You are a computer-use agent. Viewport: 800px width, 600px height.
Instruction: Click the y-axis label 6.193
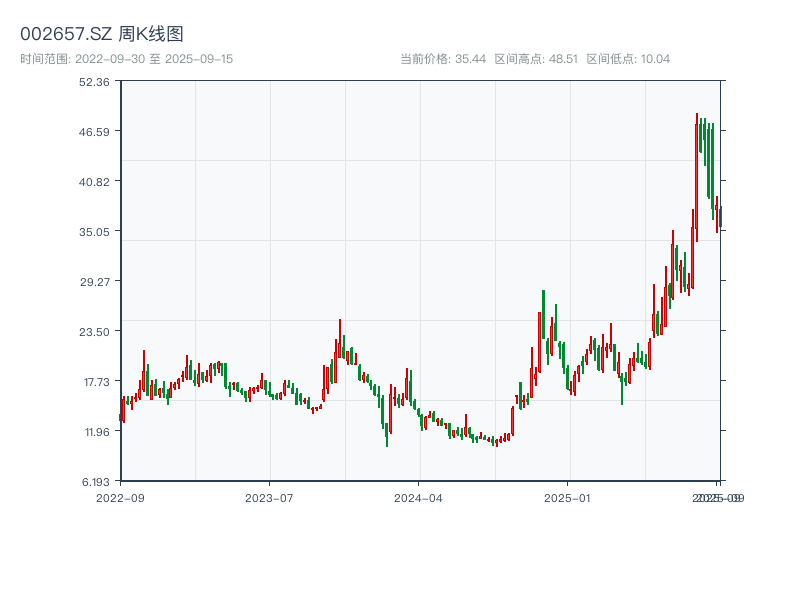[96, 482]
